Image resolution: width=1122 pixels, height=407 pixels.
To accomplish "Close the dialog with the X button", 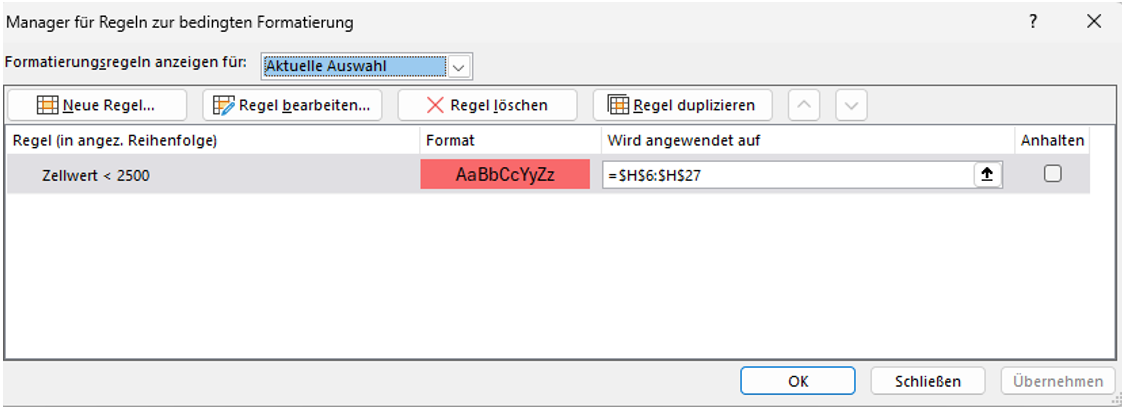I will (x=1093, y=22).
